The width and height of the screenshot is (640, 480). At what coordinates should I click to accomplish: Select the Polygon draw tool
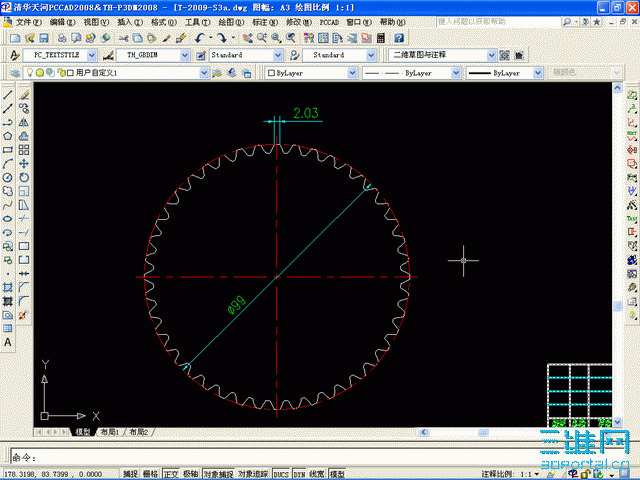click(x=8, y=136)
